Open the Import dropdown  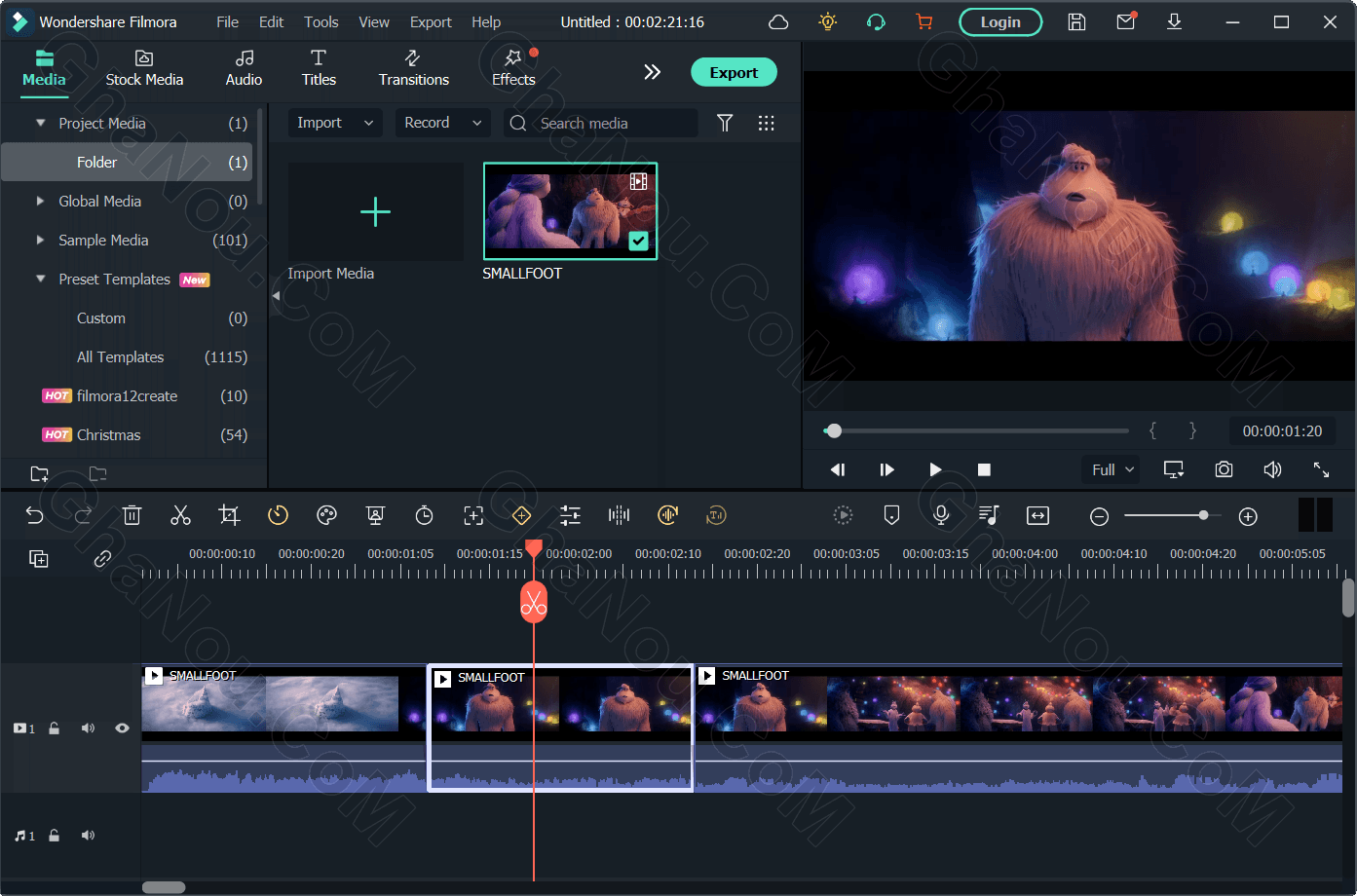click(x=335, y=123)
